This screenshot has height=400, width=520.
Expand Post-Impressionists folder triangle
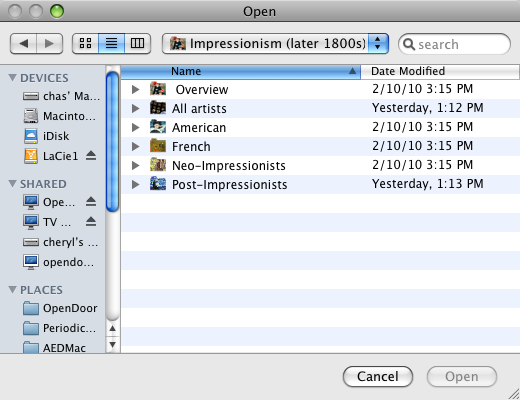pyautogui.click(x=135, y=184)
